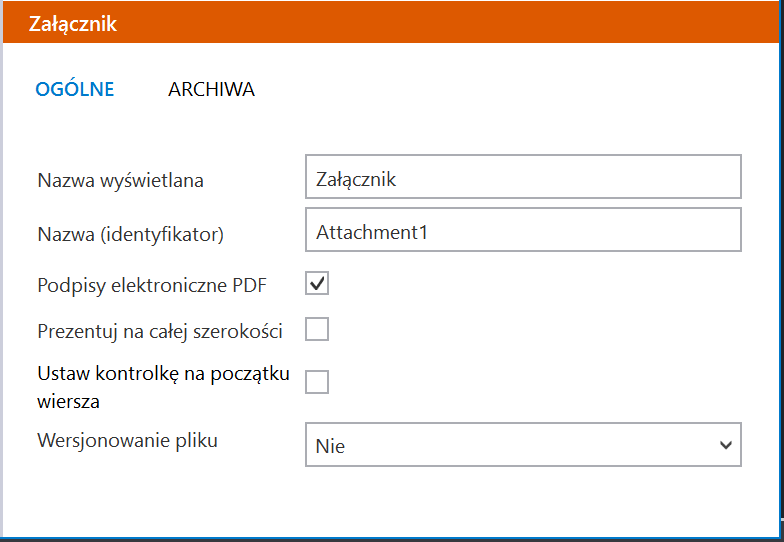Image resolution: width=784 pixels, height=542 pixels.
Task: Click the Prezentuj na całej szerokości label
Action: tap(160, 332)
